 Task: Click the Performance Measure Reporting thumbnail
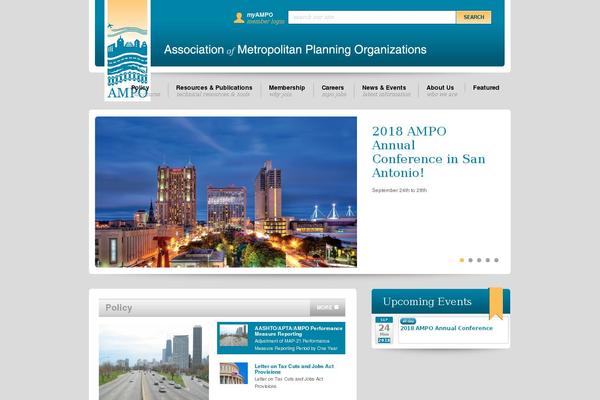click(x=234, y=335)
